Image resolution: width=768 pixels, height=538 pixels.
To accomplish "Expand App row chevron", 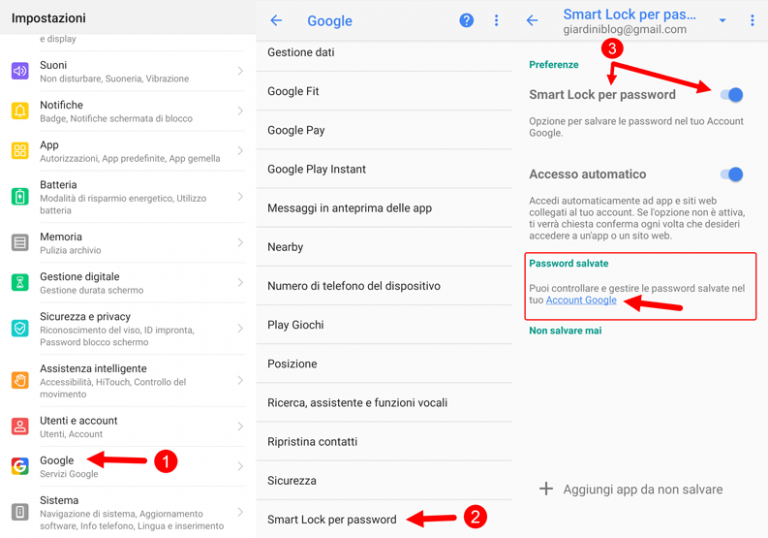I will [240, 150].
